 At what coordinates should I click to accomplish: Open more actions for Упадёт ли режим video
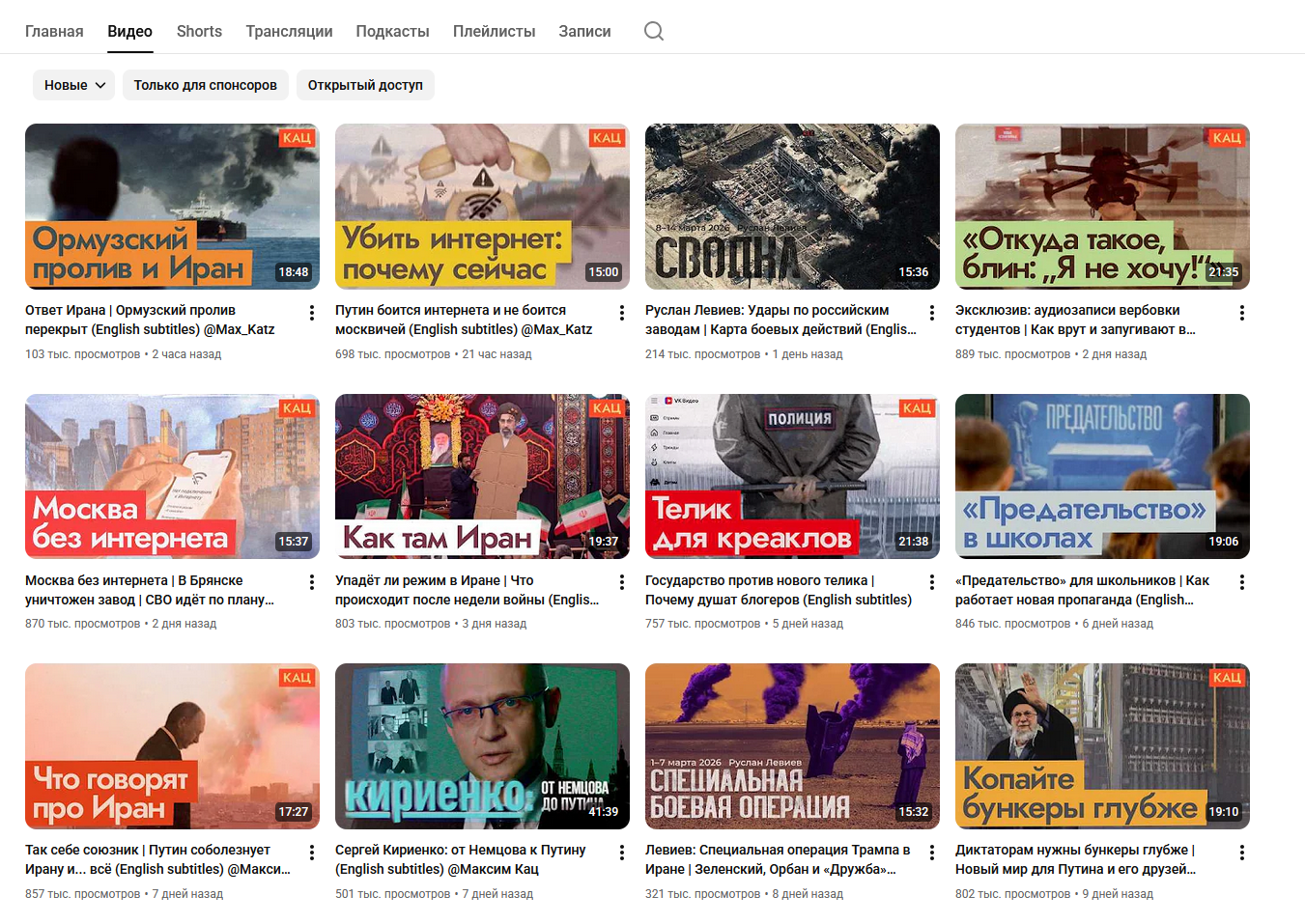621,582
